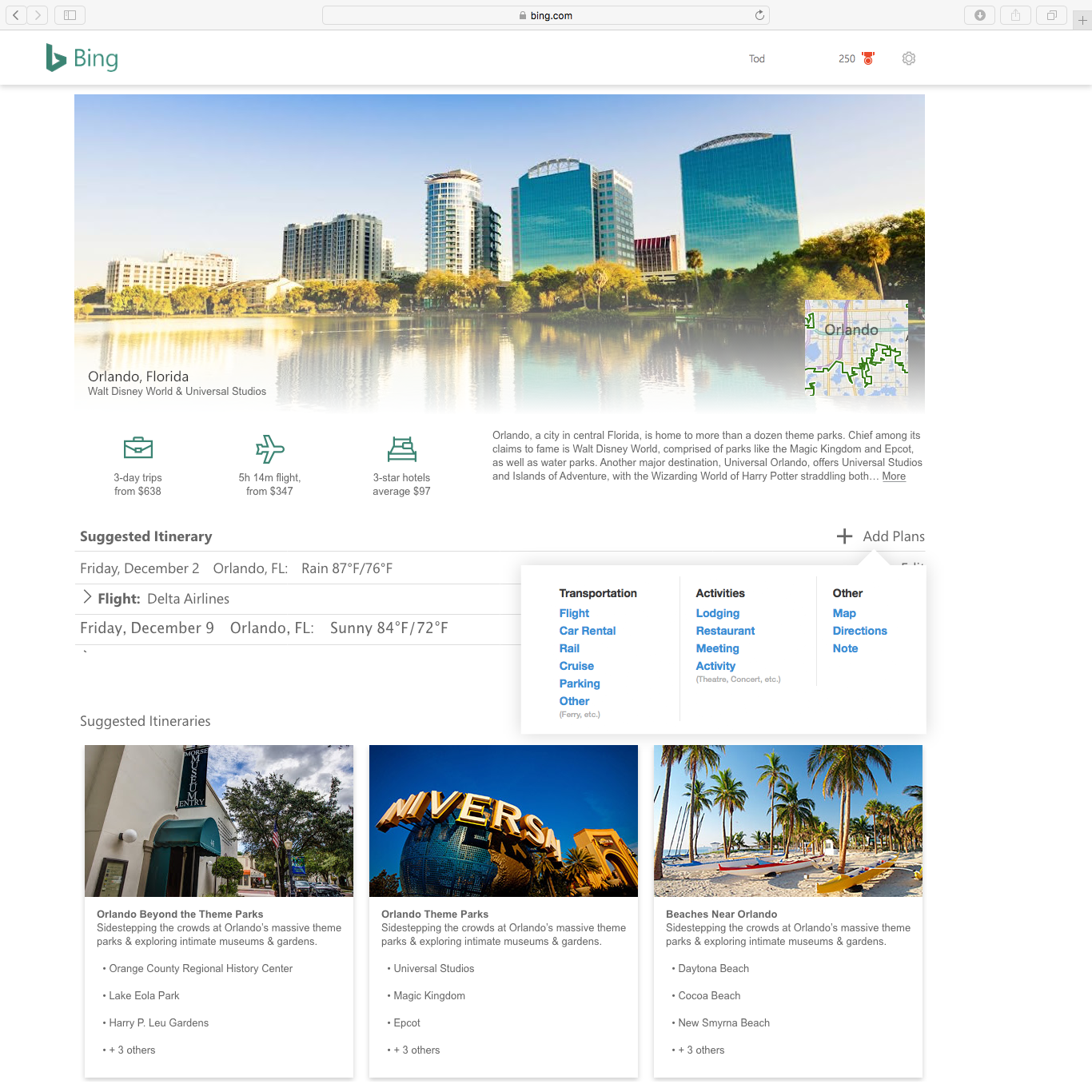Select Epcot list item
The width and height of the screenshot is (1092, 1092).
coord(407,1022)
